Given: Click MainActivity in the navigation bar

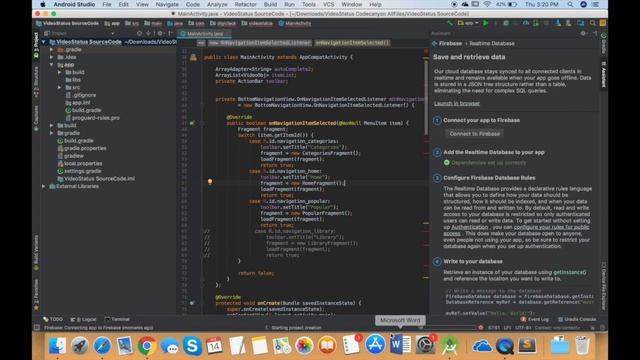Looking at the screenshot, I should [295, 23].
